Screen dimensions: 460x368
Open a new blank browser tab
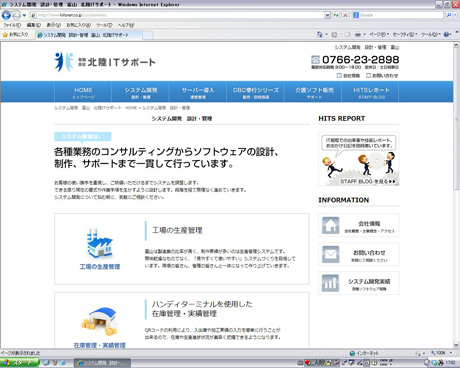tap(148, 35)
